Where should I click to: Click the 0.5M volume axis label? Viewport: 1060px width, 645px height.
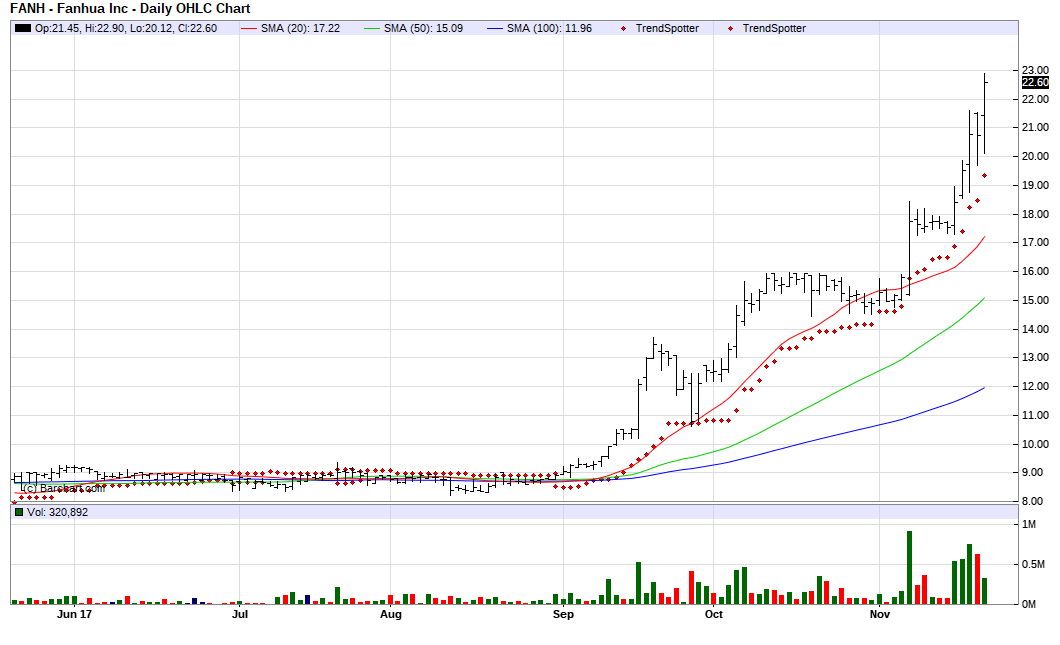coord(1033,565)
